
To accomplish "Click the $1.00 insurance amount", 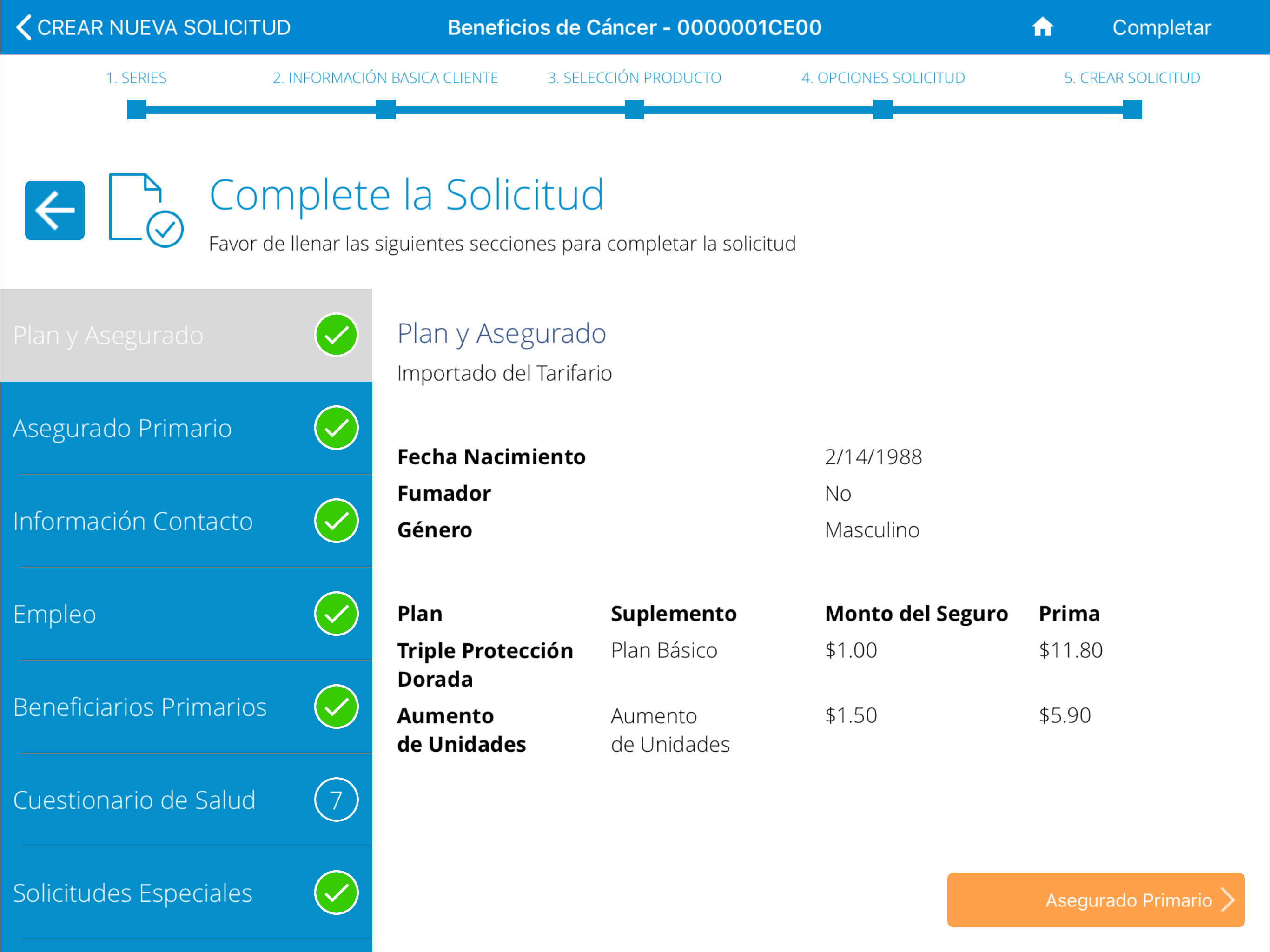I will coord(851,651).
